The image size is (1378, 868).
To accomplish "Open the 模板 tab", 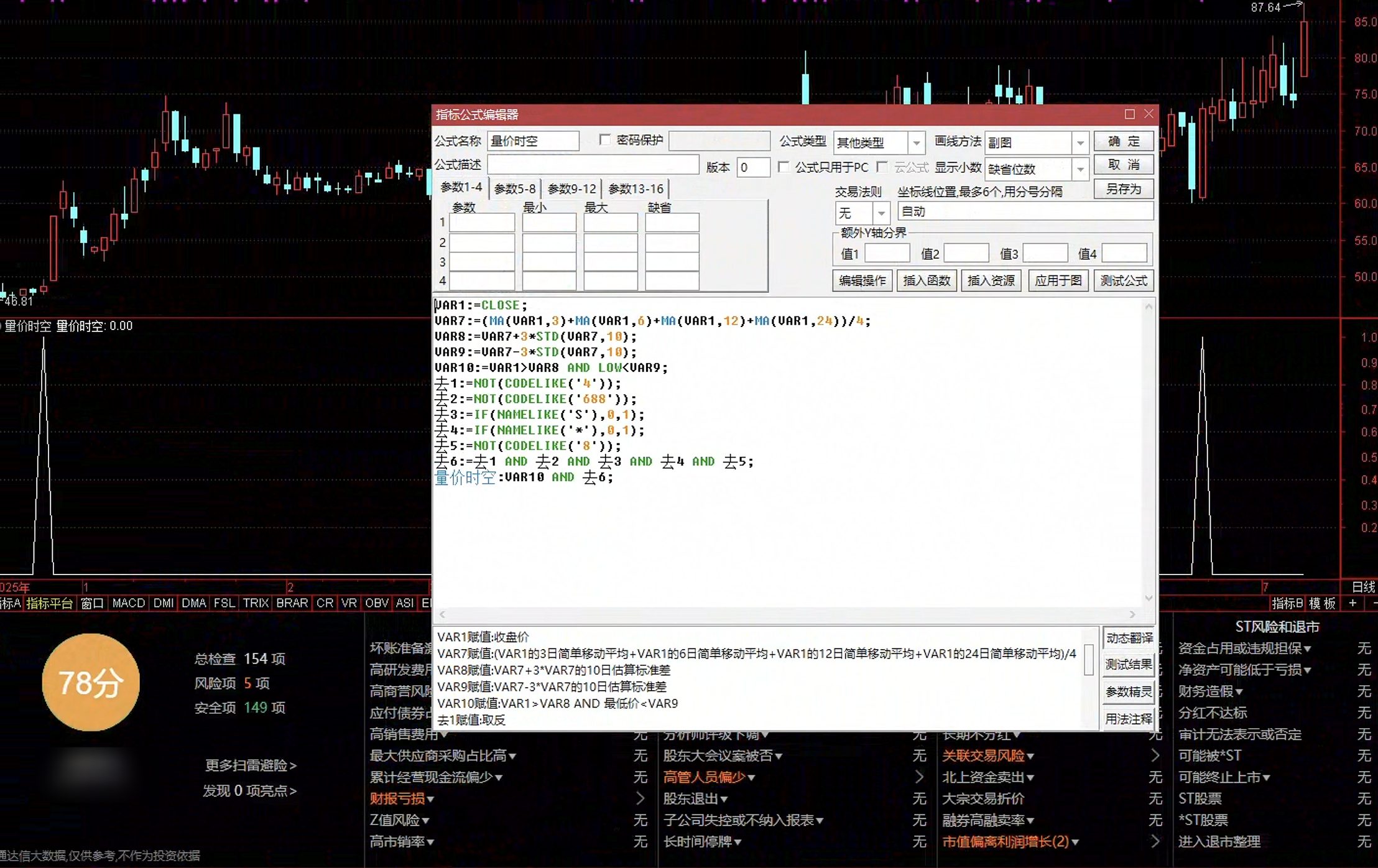I will 1322,603.
